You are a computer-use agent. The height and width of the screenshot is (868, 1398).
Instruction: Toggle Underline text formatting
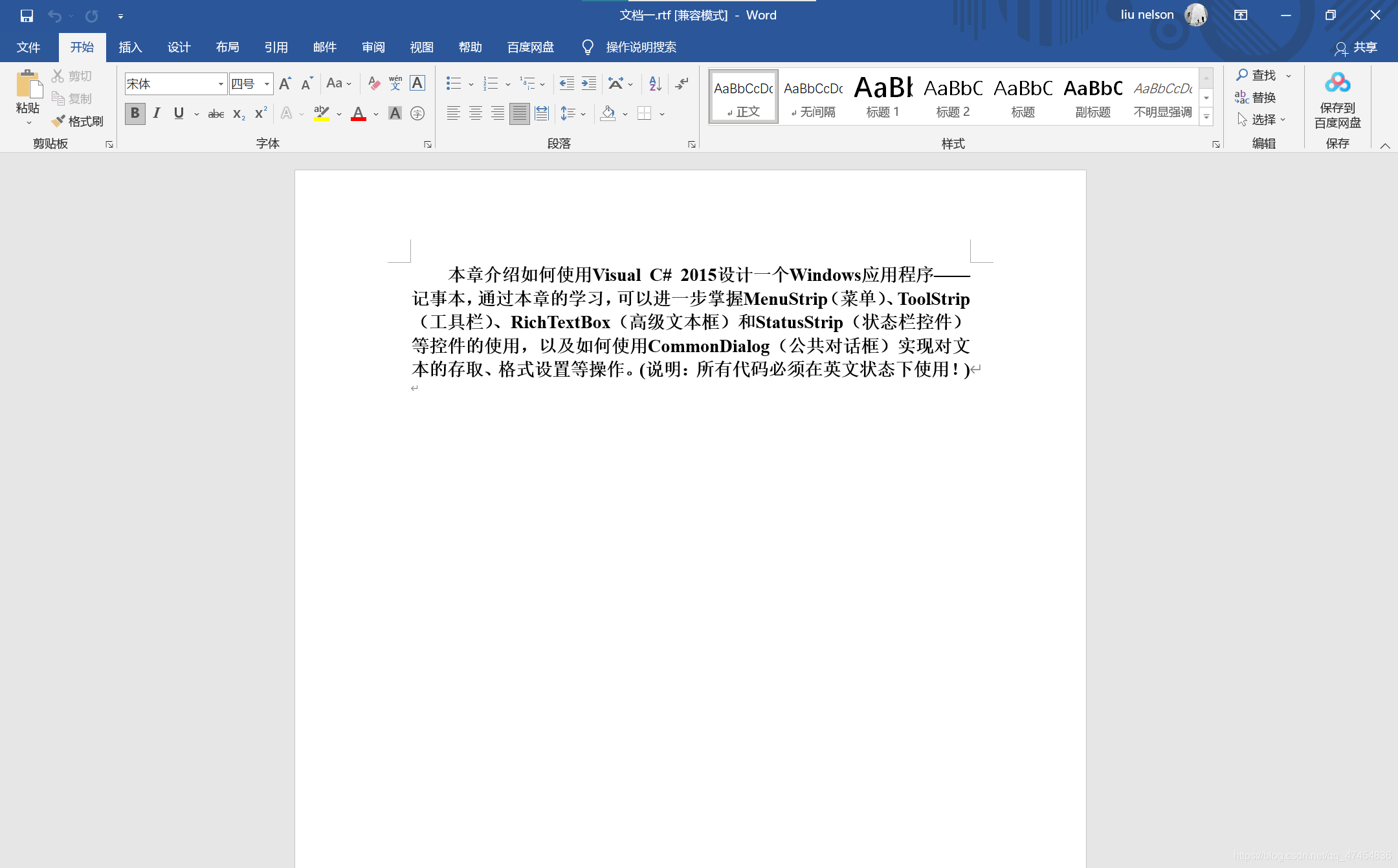point(179,113)
